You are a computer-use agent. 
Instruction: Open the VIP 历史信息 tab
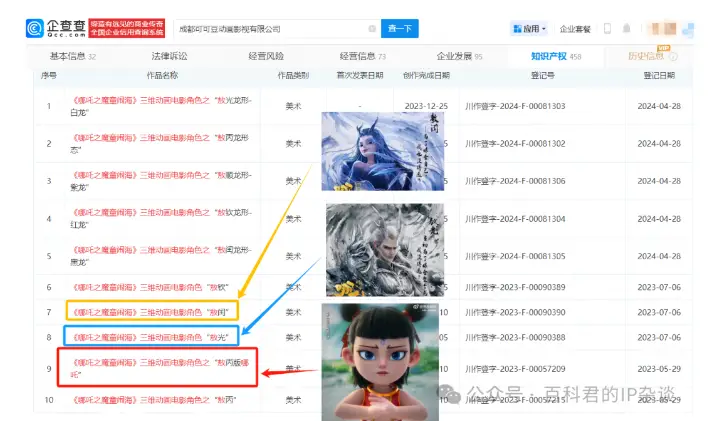[646, 56]
